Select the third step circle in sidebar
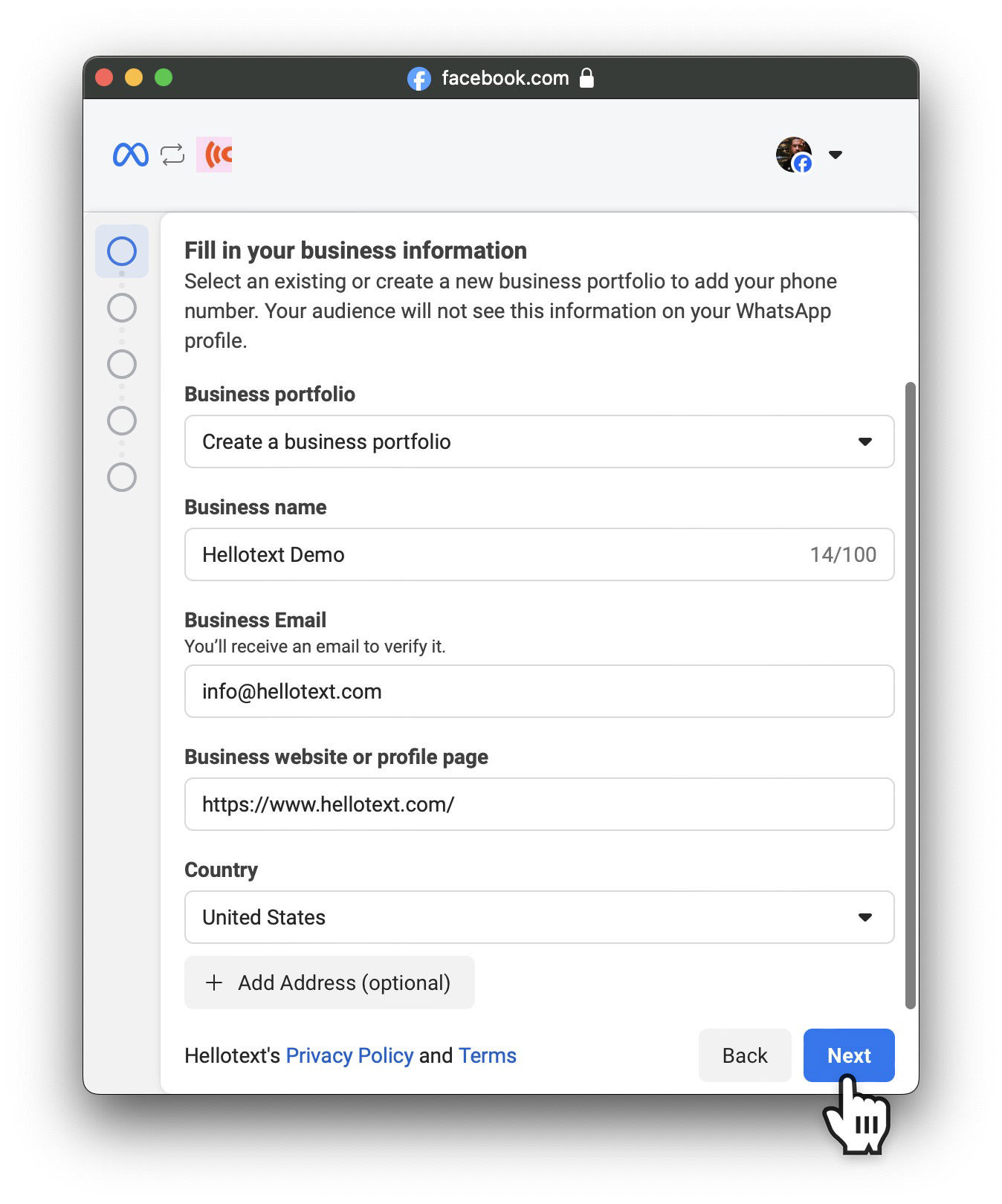 (122, 364)
